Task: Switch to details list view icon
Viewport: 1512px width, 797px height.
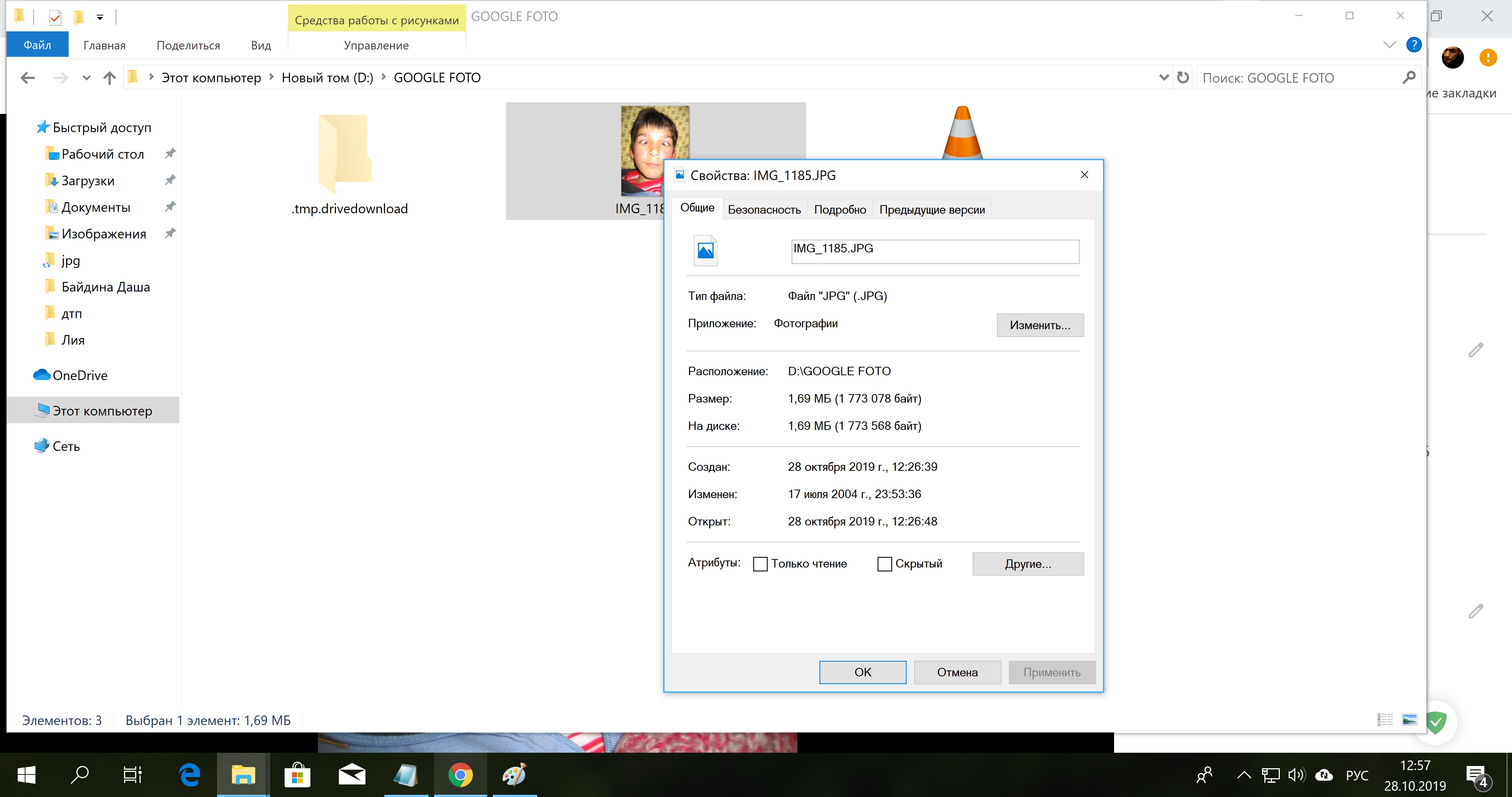Action: pos(1385,719)
